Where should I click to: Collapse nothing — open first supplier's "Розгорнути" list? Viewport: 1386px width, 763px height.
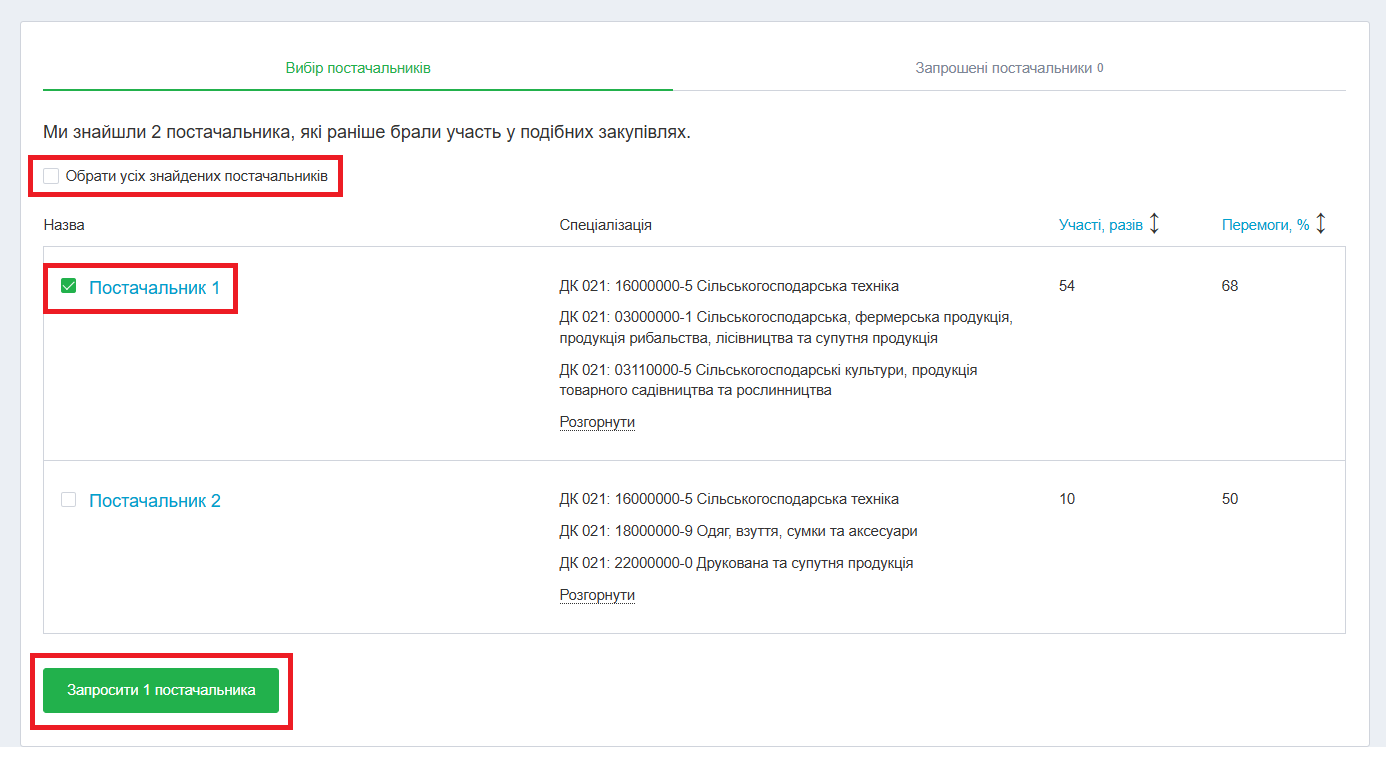coord(597,421)
